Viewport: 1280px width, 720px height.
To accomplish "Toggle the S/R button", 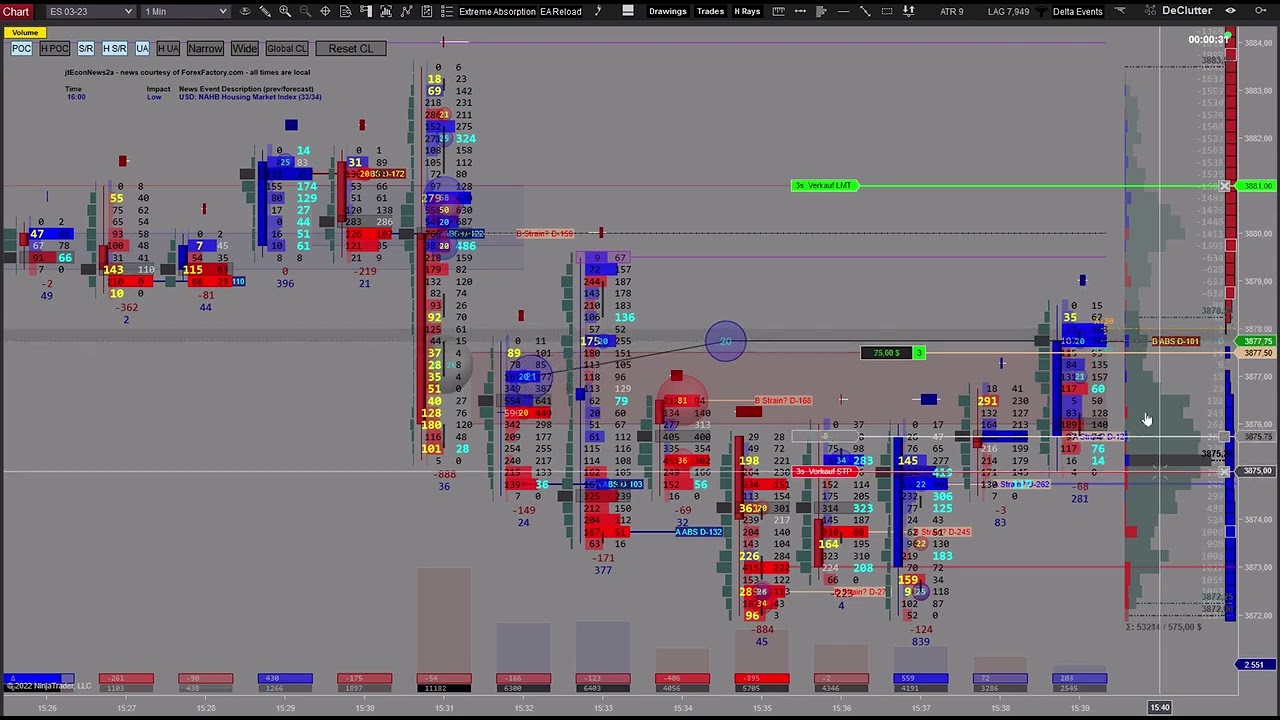I will click(x=86, y=48).
